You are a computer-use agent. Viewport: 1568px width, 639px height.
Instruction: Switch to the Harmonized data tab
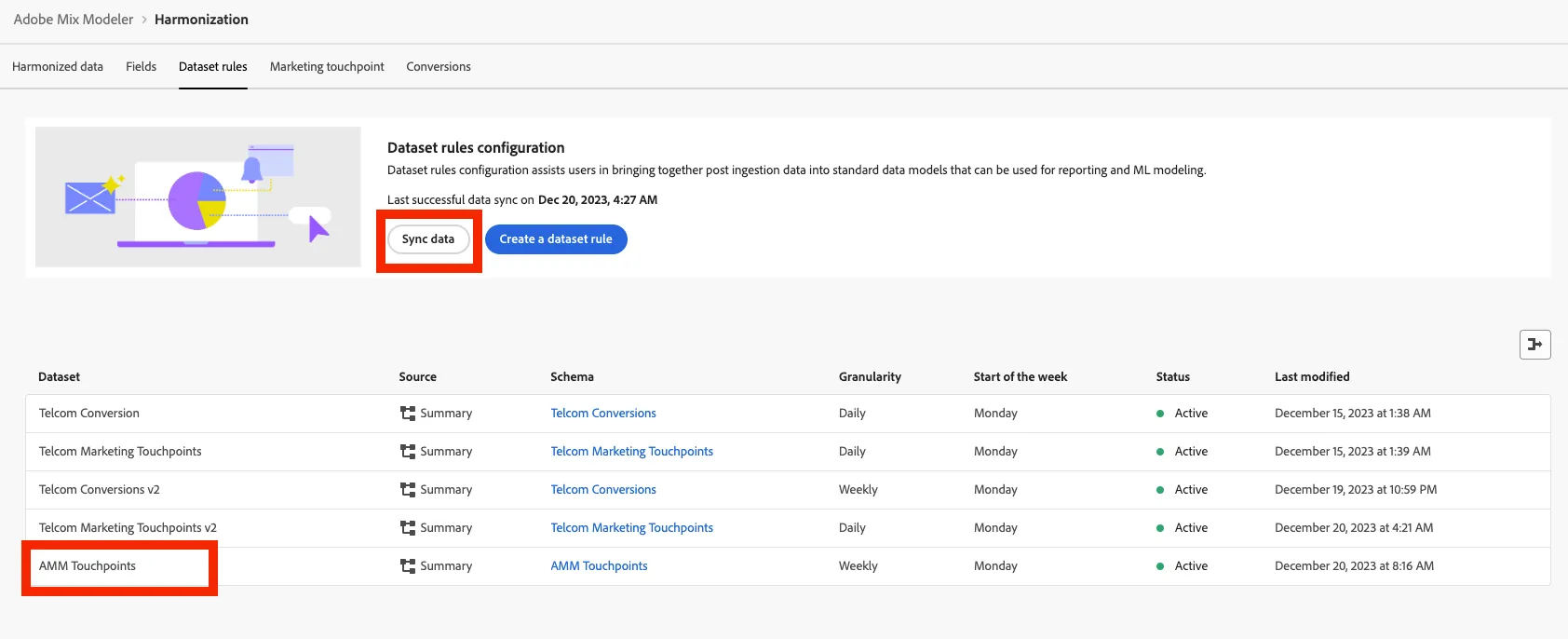pyautogui.click(x=58, y=67)
